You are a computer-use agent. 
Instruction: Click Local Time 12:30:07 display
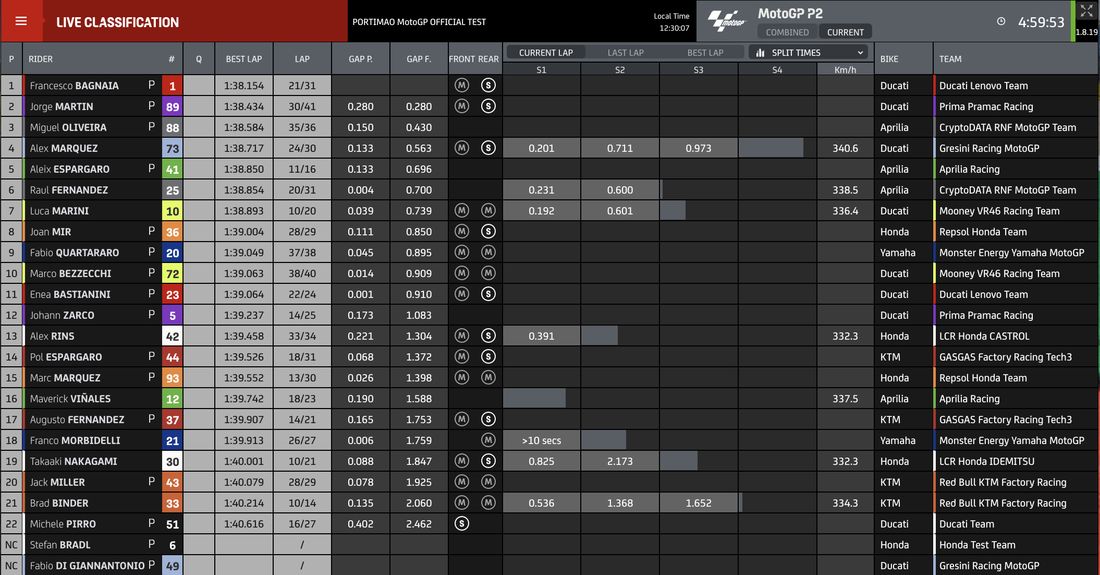click(x=671, y=22)
